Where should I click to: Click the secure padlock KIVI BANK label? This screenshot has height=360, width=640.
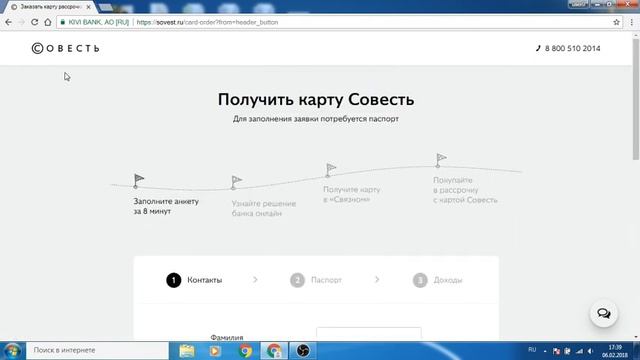(95, 22)
